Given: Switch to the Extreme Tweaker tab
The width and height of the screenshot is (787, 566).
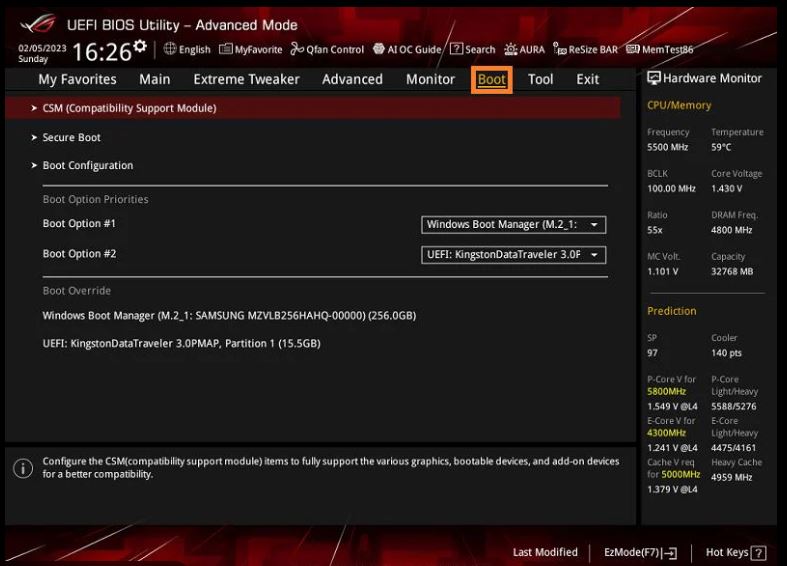Looking at the screenshot, I should coord(246,79).
